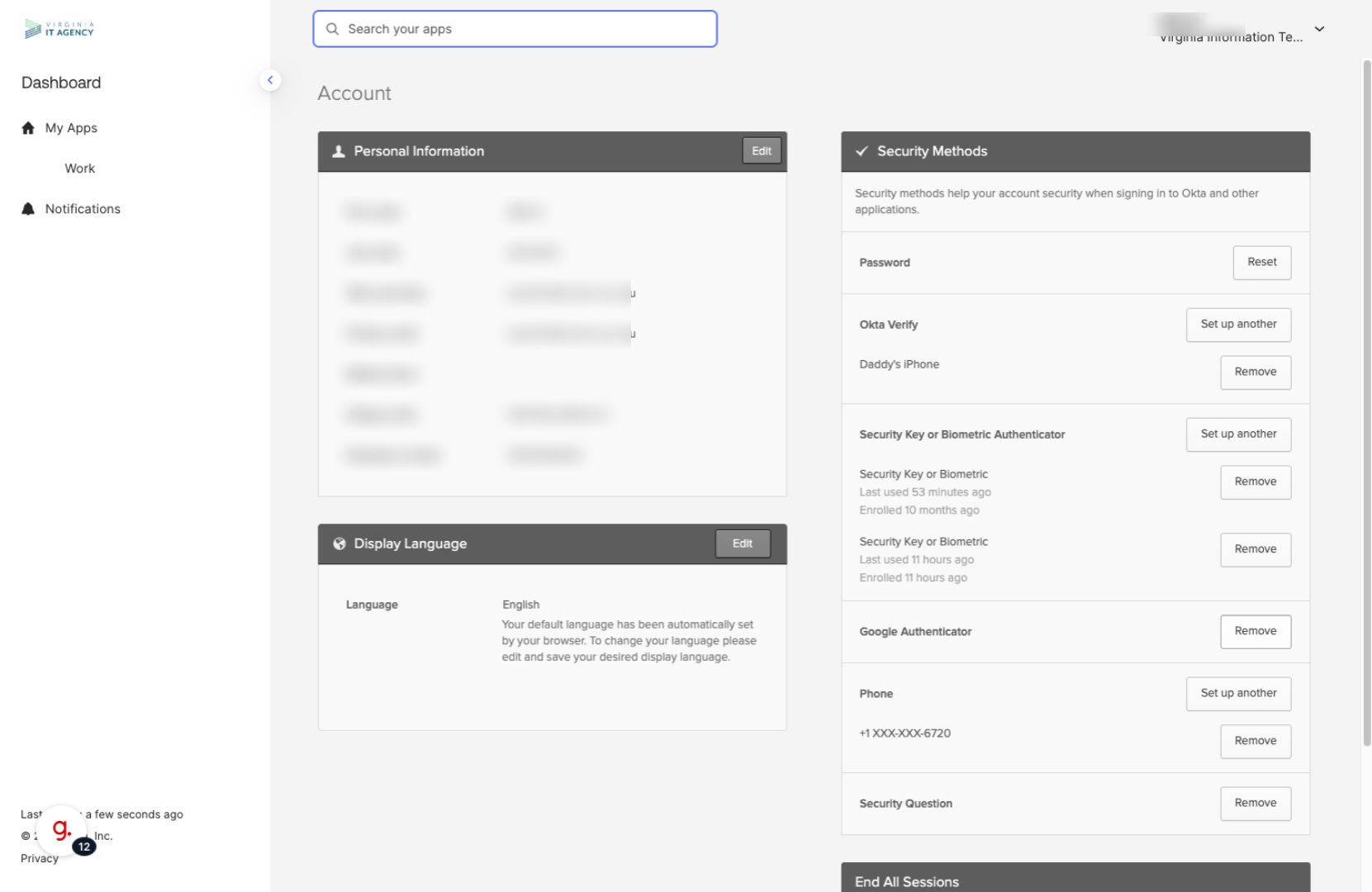This screenshot has height=892, width=1372.
Task: Remove Google Authenticator method
Action: (x=1255, y=631)
